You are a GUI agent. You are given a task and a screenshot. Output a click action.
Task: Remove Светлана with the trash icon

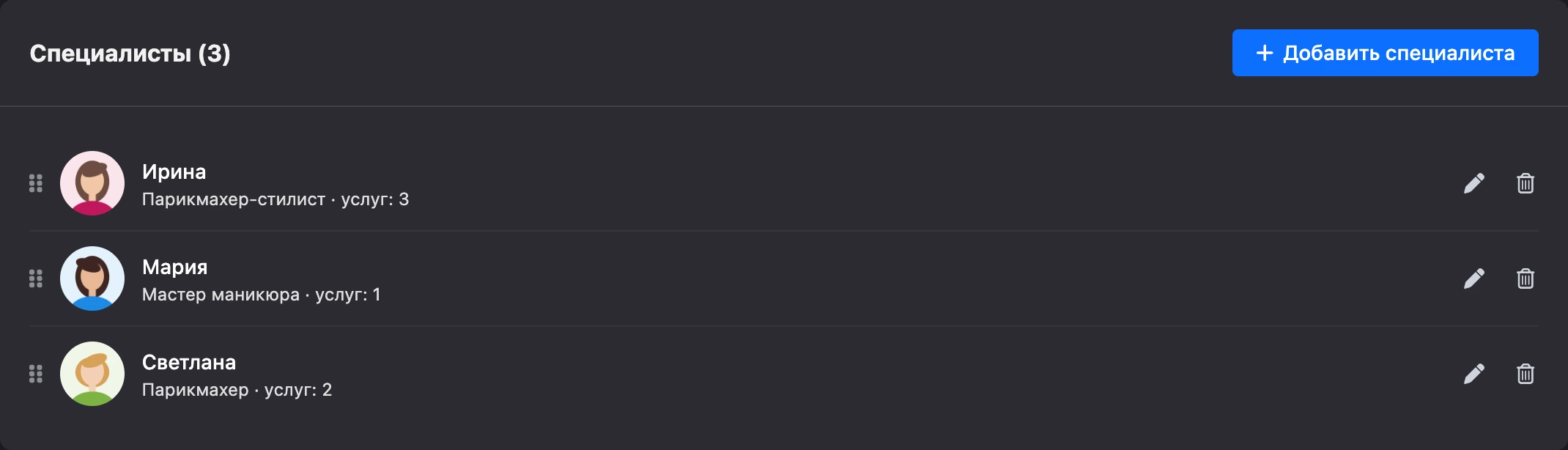[x=1525, y=374]
